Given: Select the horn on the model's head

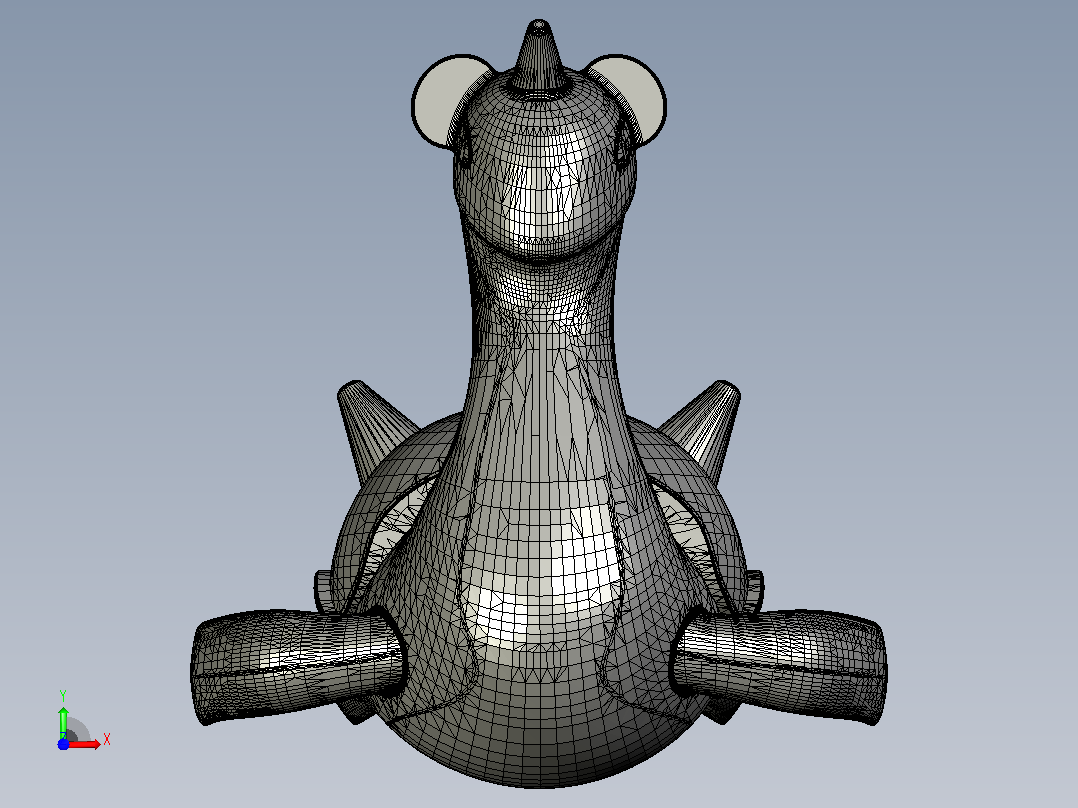Looking at the screenshot, I should [538, 56].
